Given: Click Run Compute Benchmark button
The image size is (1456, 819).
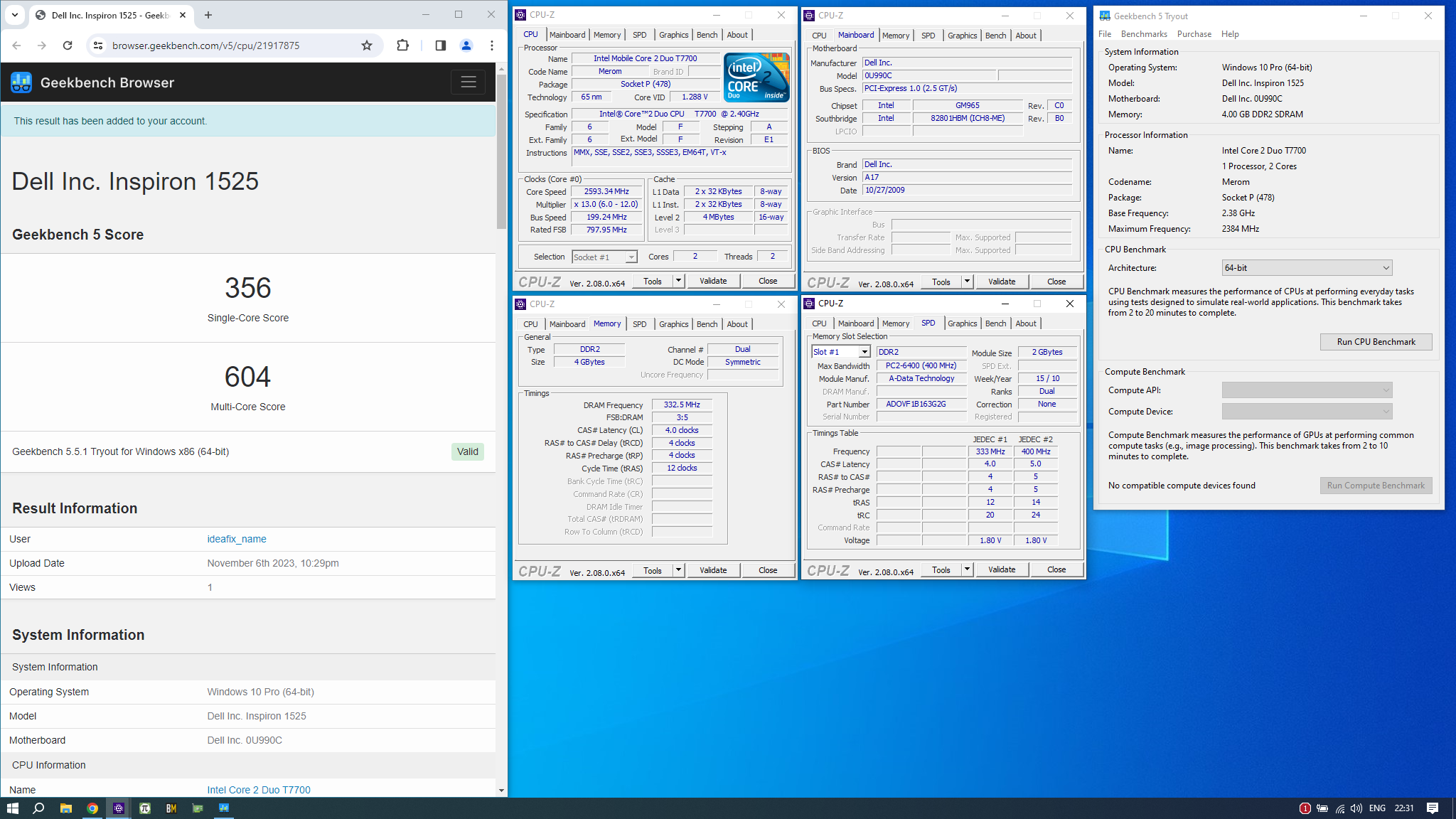Looking at the screenshot, I should click(x=1376, y=486).
